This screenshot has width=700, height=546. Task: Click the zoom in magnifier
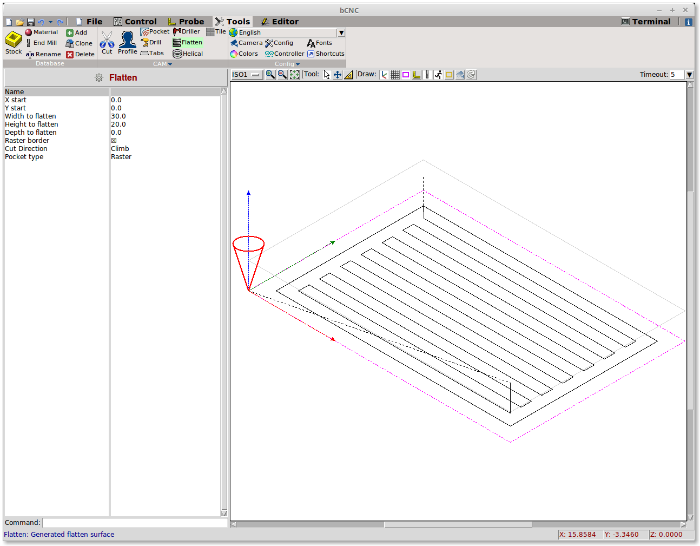(x=270, y=75)
